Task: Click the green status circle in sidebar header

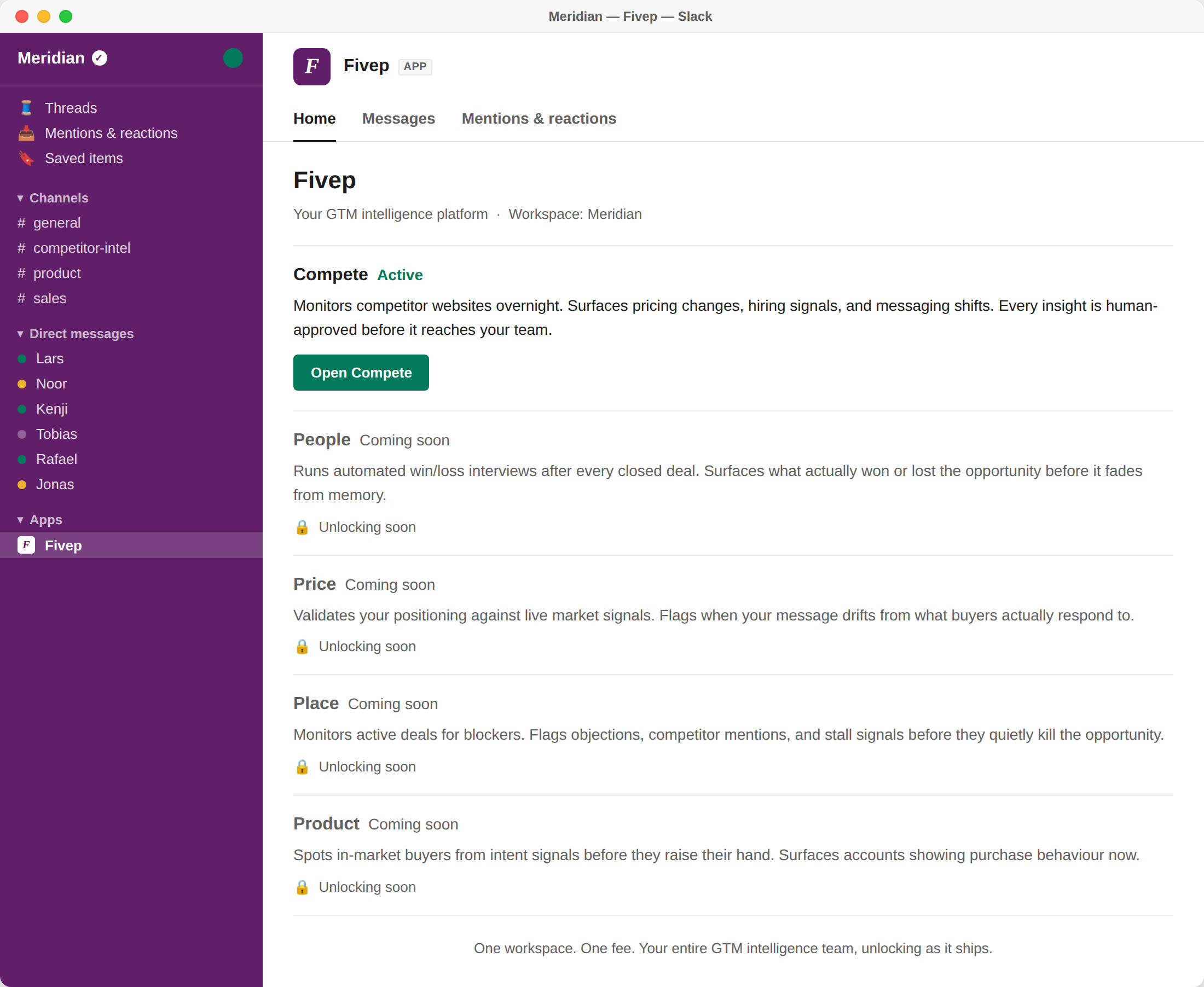Action: [x=233, y=58]
